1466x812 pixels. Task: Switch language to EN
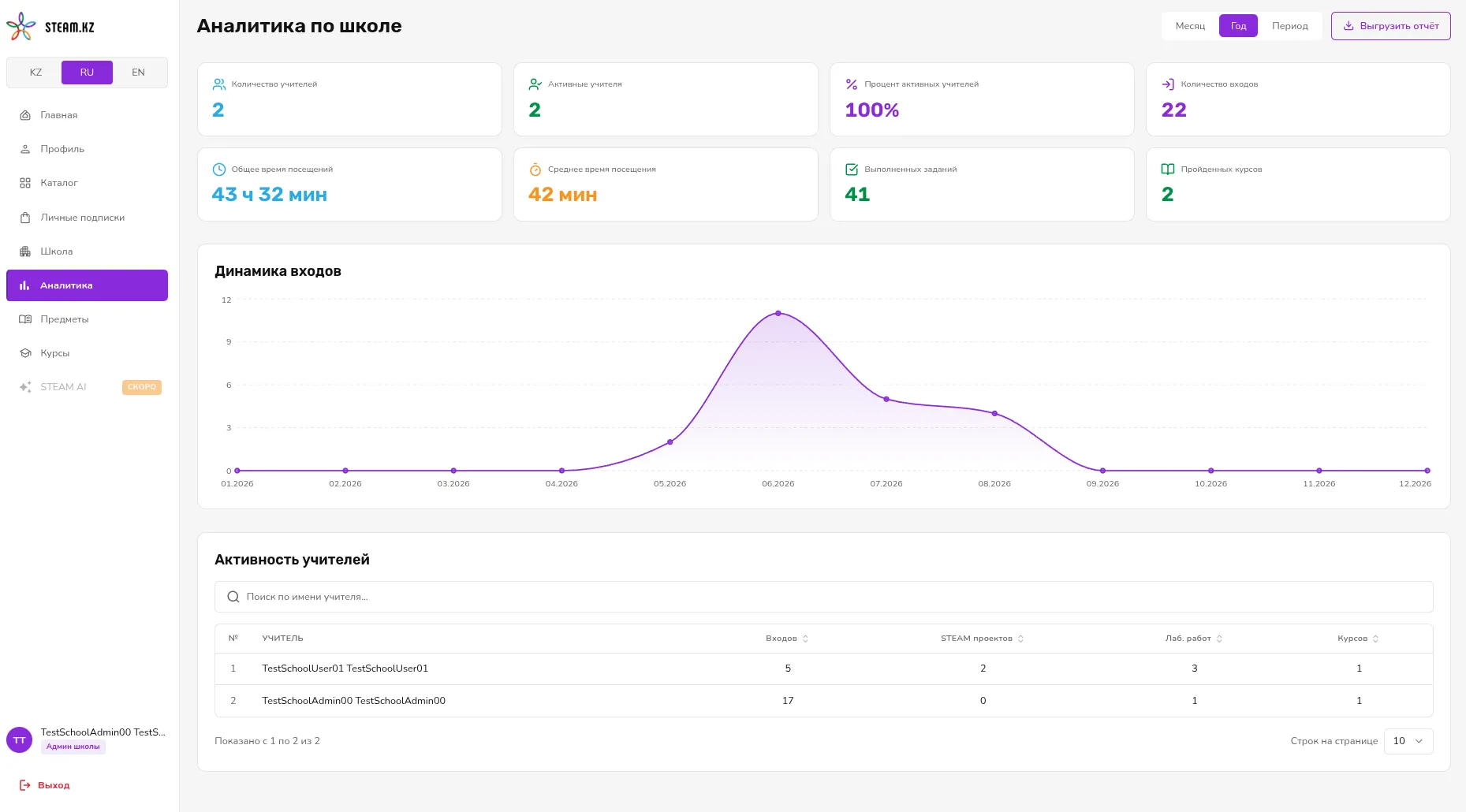(138, 73)
